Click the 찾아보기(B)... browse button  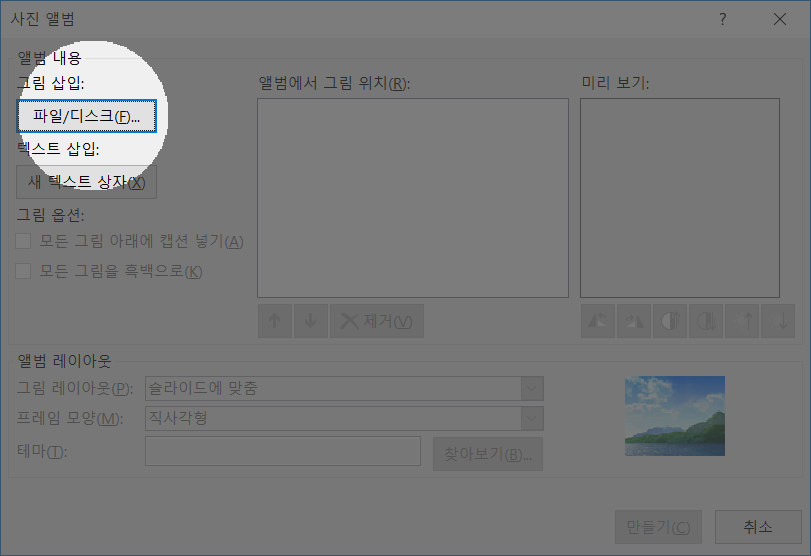point(488,454)
